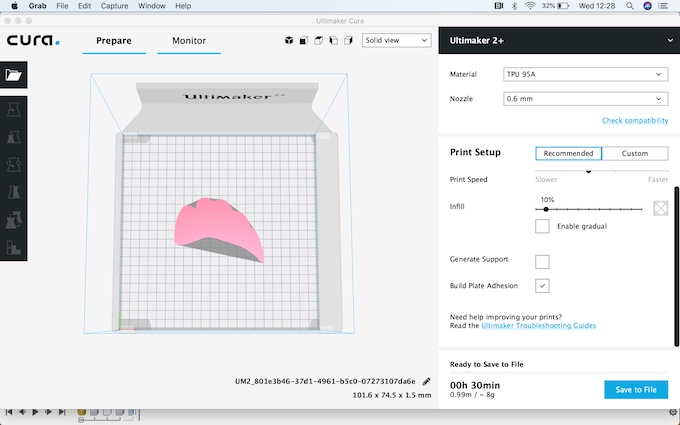Uncheck Build Plate Adhesion

coord(542,286)
